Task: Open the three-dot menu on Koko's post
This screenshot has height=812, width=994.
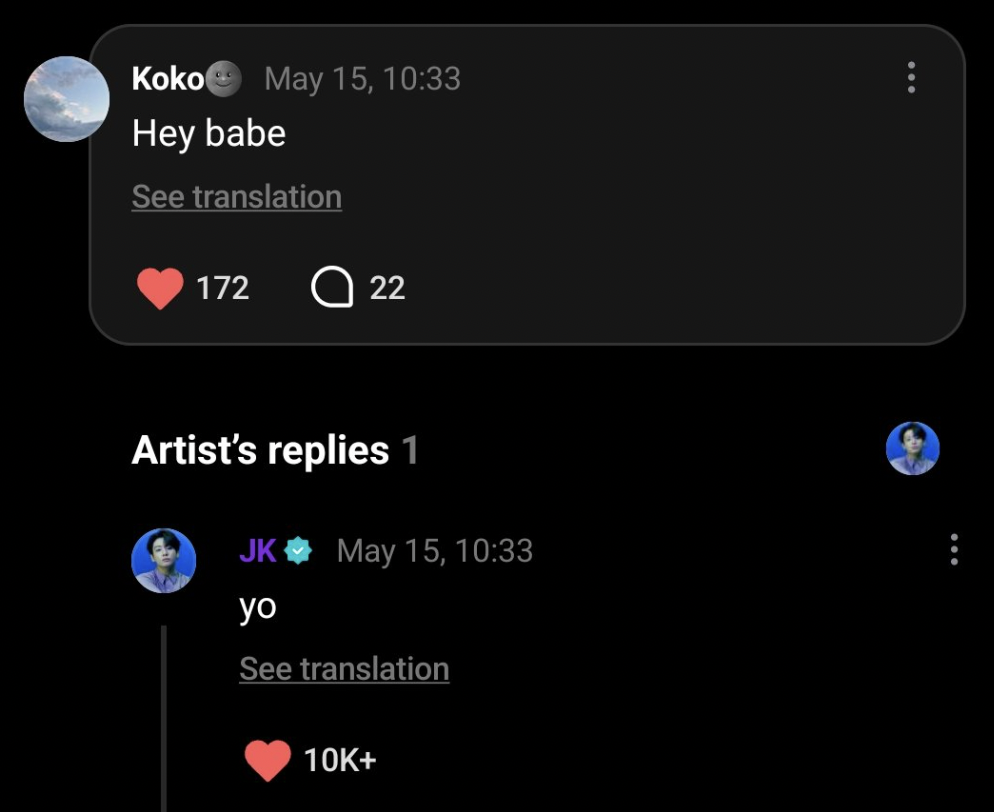Action: click(x=911, y=78)
